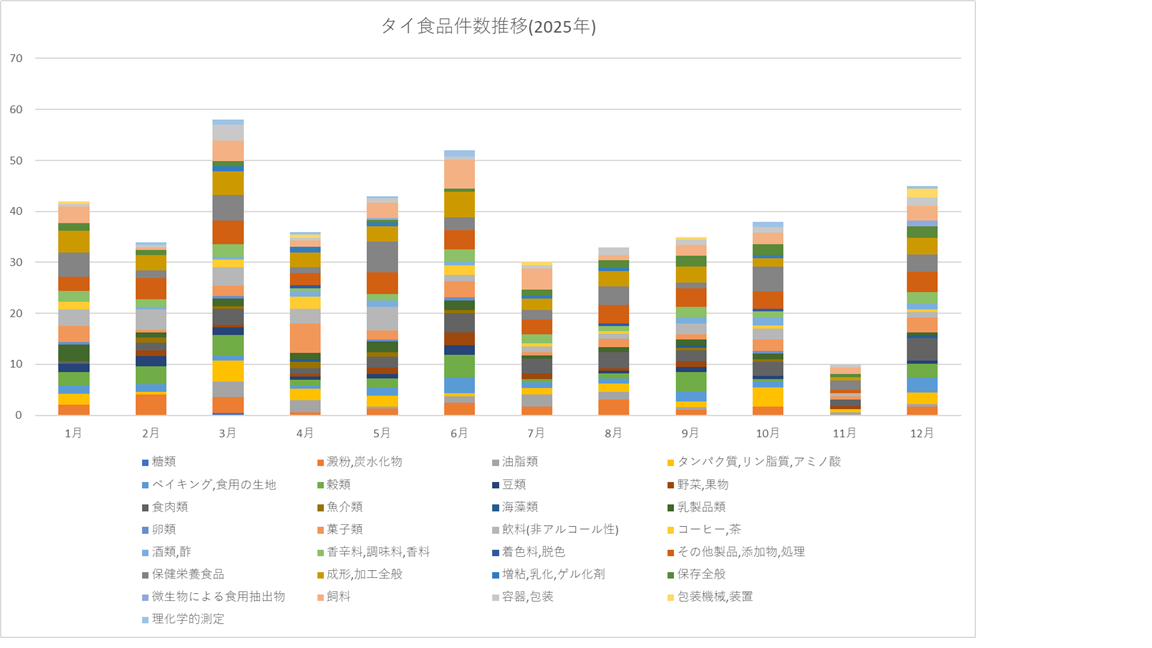This screenshot has width=1152, height=648.
Task: Click the その他製品,添加物,処理 legend entry
Action: click(x=740, y=552)
